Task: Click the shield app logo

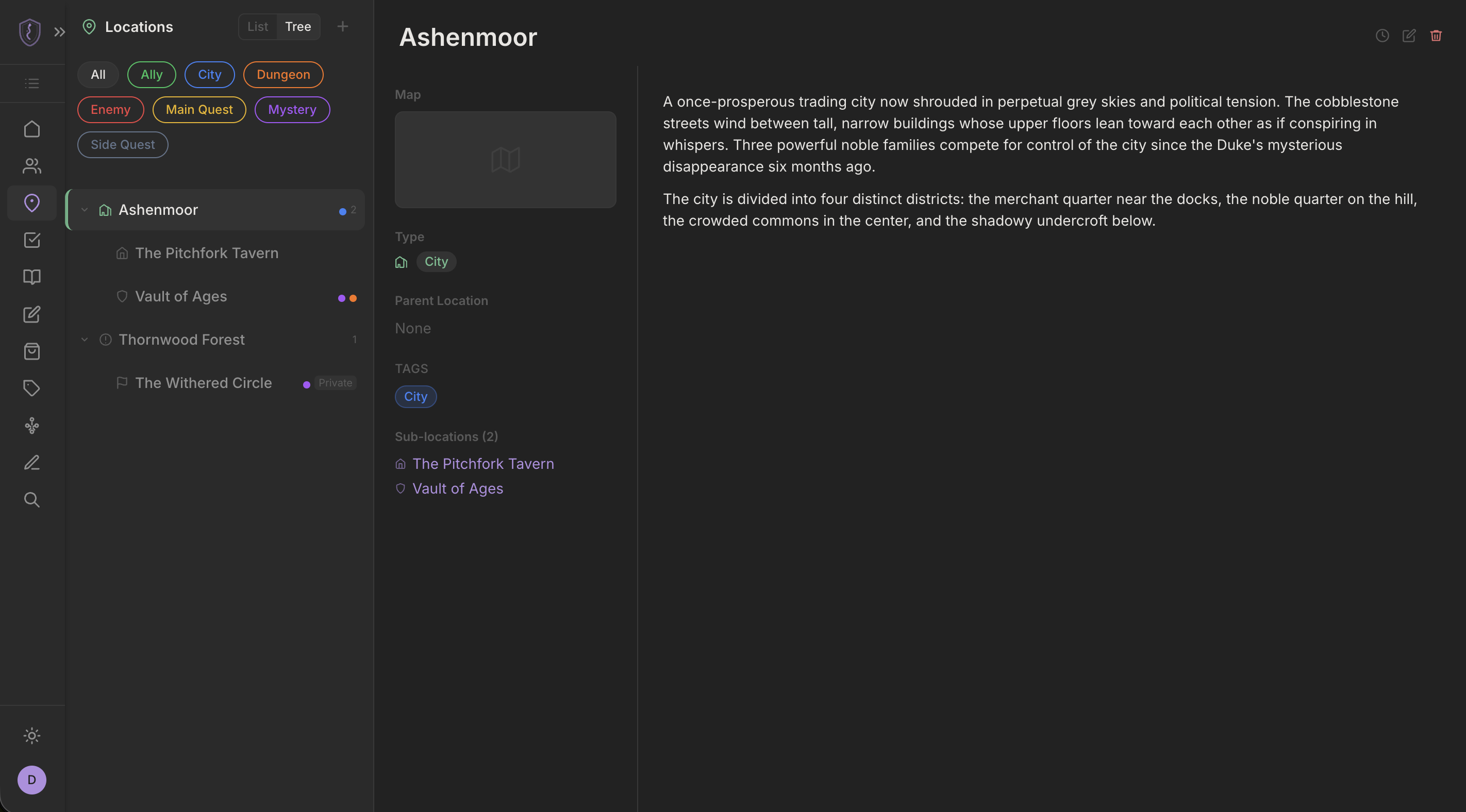Action: [x=29, y=32]
